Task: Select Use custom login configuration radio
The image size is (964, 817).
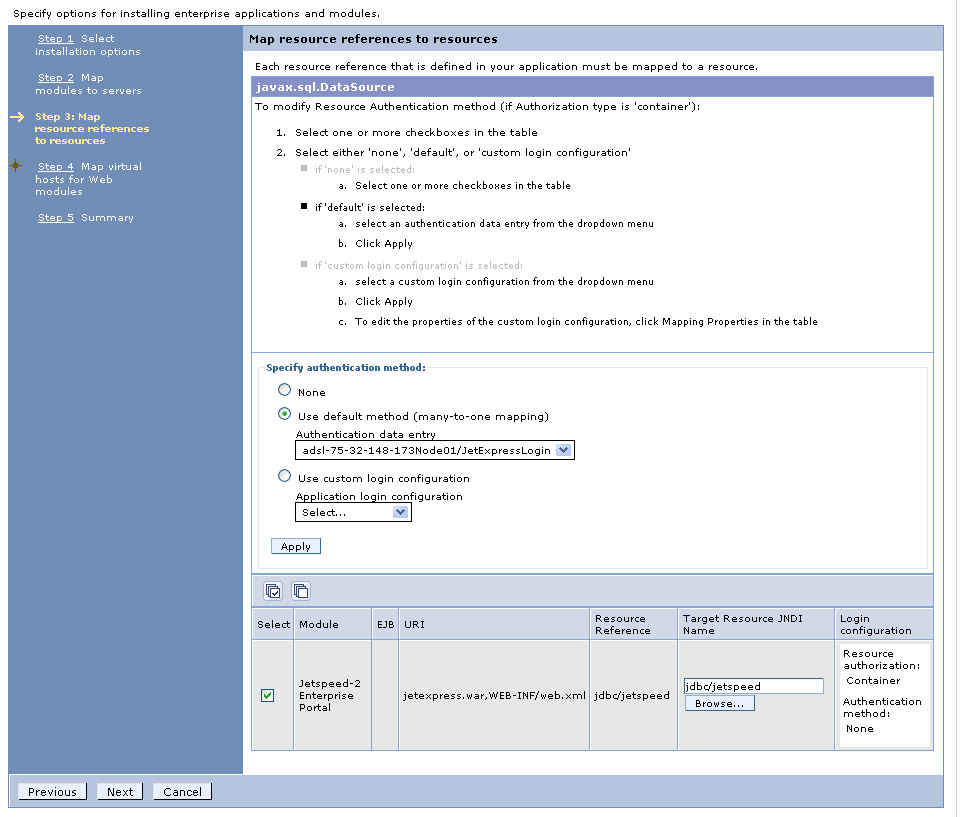Action: pos(285,477)
